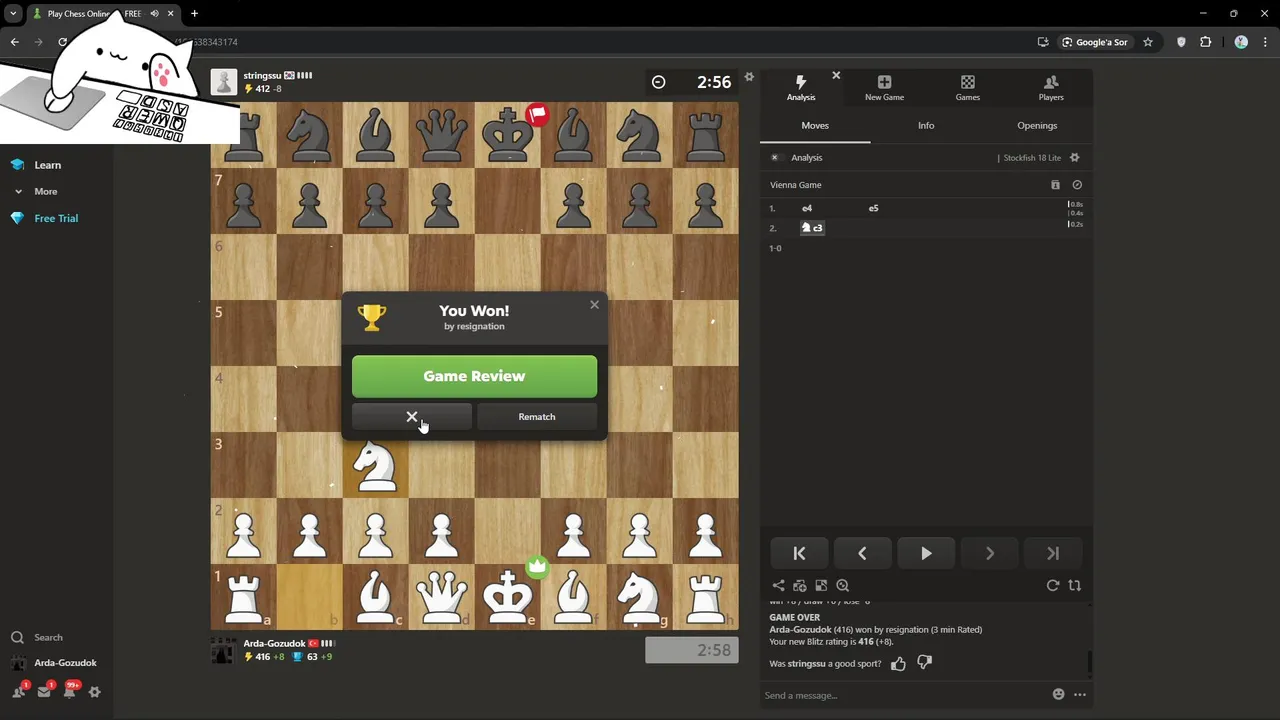Open a new browser tab
Screen dimensions: 1280x720
194,14
